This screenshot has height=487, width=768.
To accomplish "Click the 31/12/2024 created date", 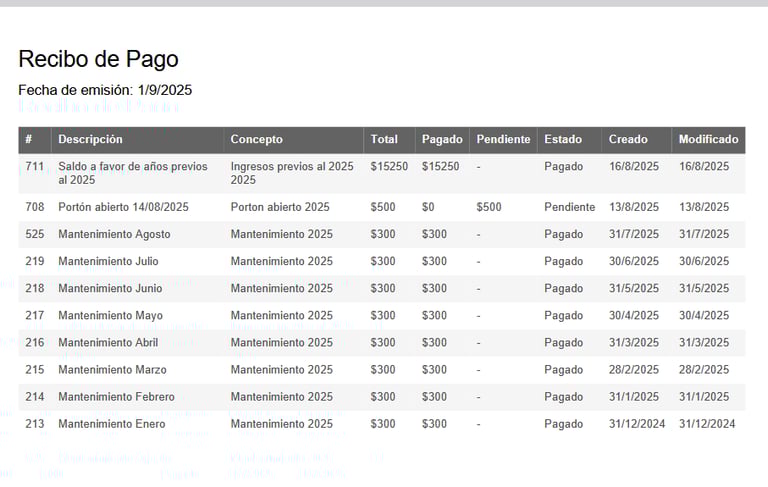I will pos(637,424).
